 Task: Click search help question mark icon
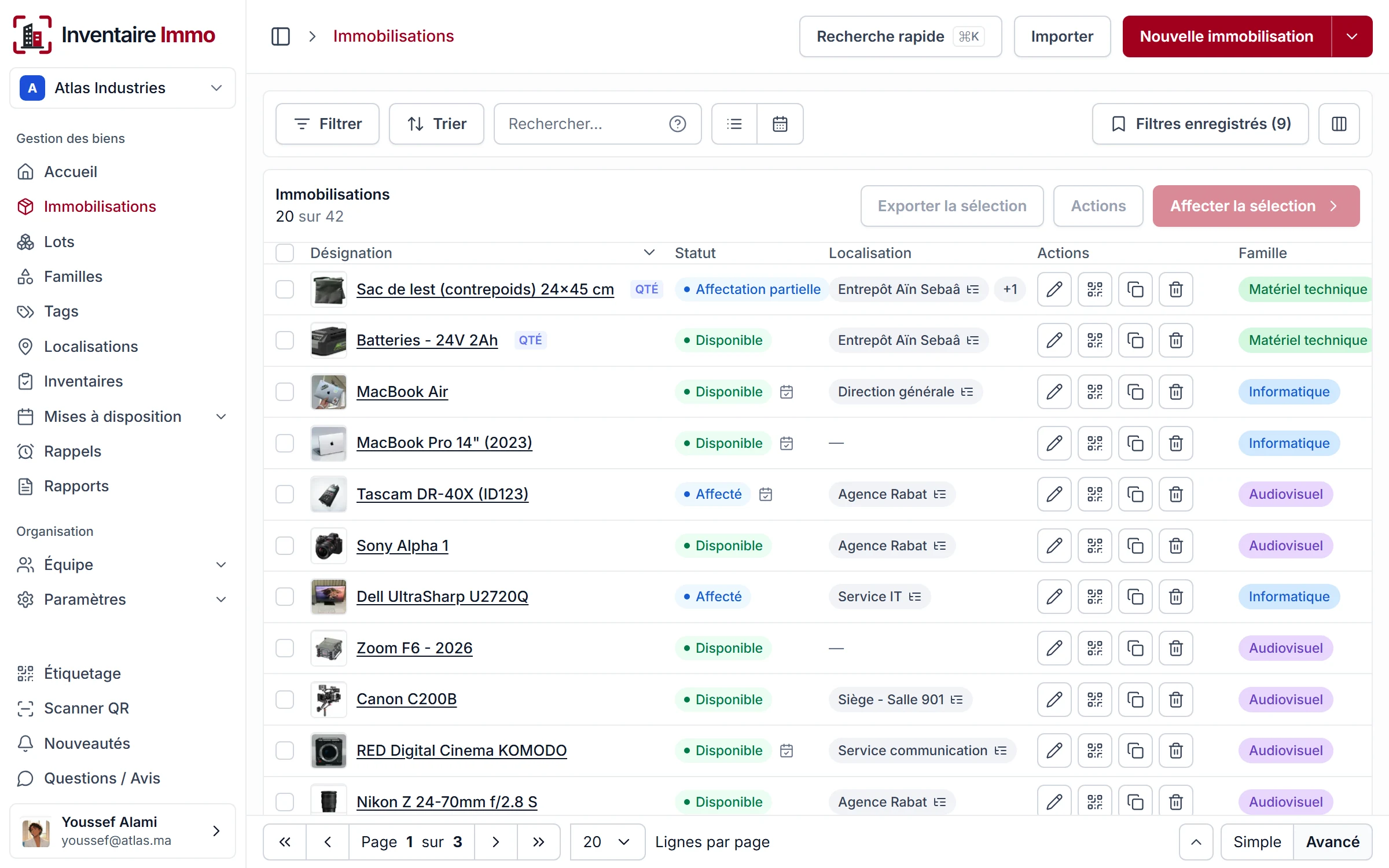[x=677, y=124]
